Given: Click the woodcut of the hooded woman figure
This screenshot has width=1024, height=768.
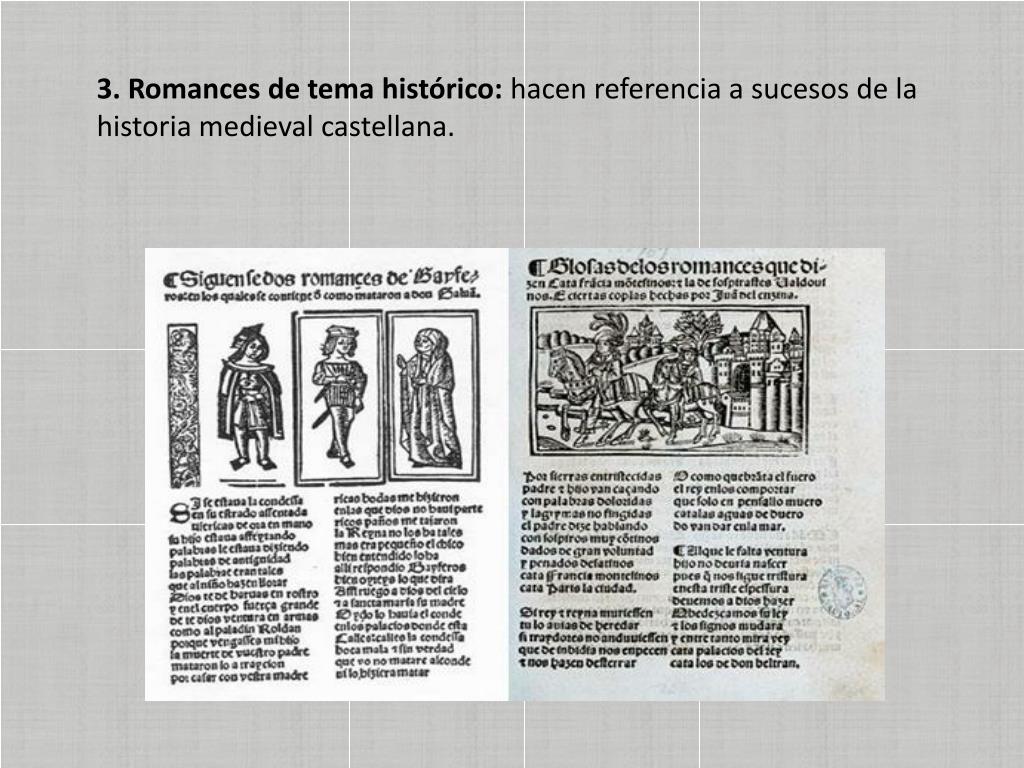Looking at the screenshot, I should tap(433, 396).
